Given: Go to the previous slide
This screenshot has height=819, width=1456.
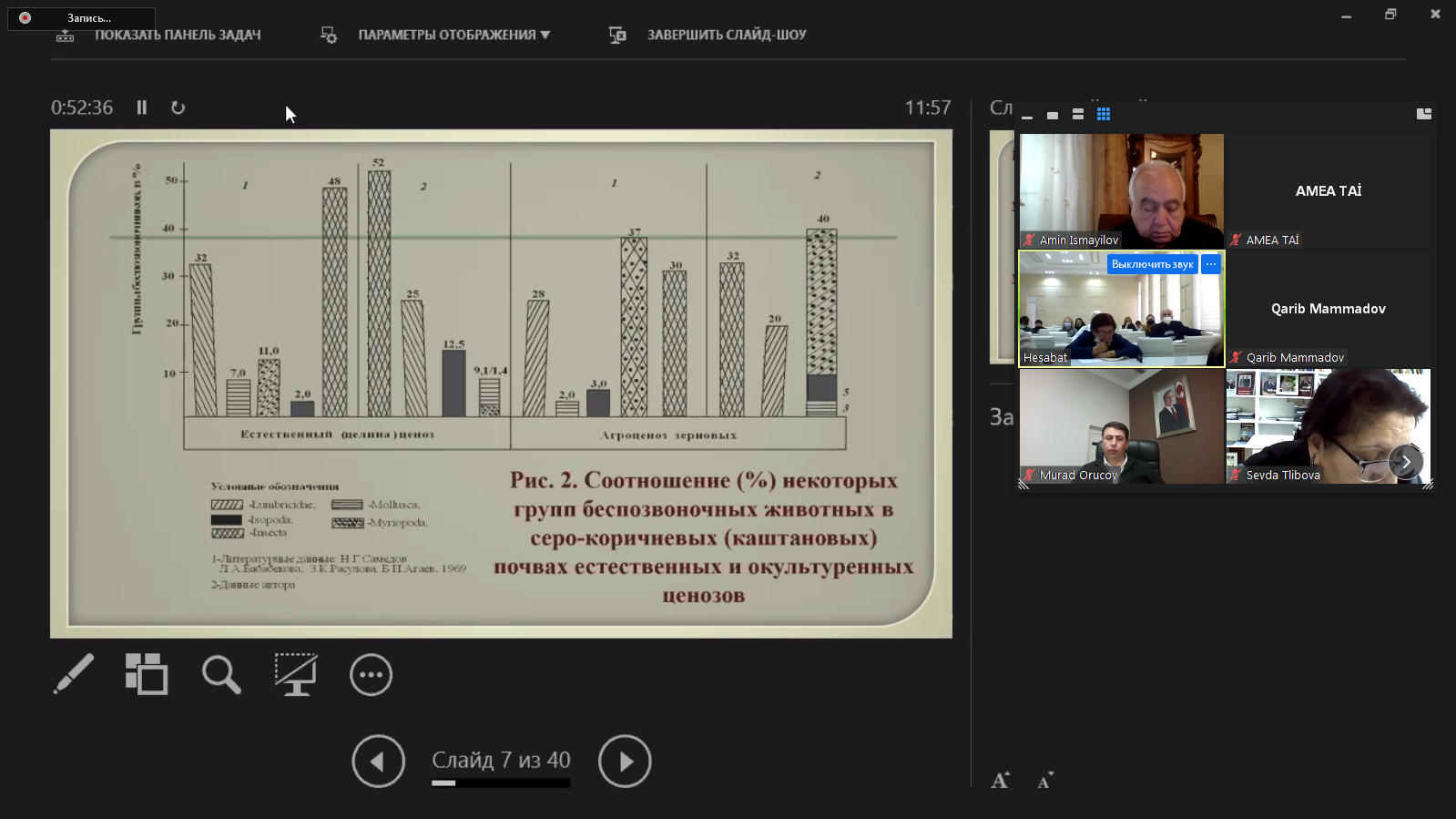Looking at the screenshot, I should (378, 761).
